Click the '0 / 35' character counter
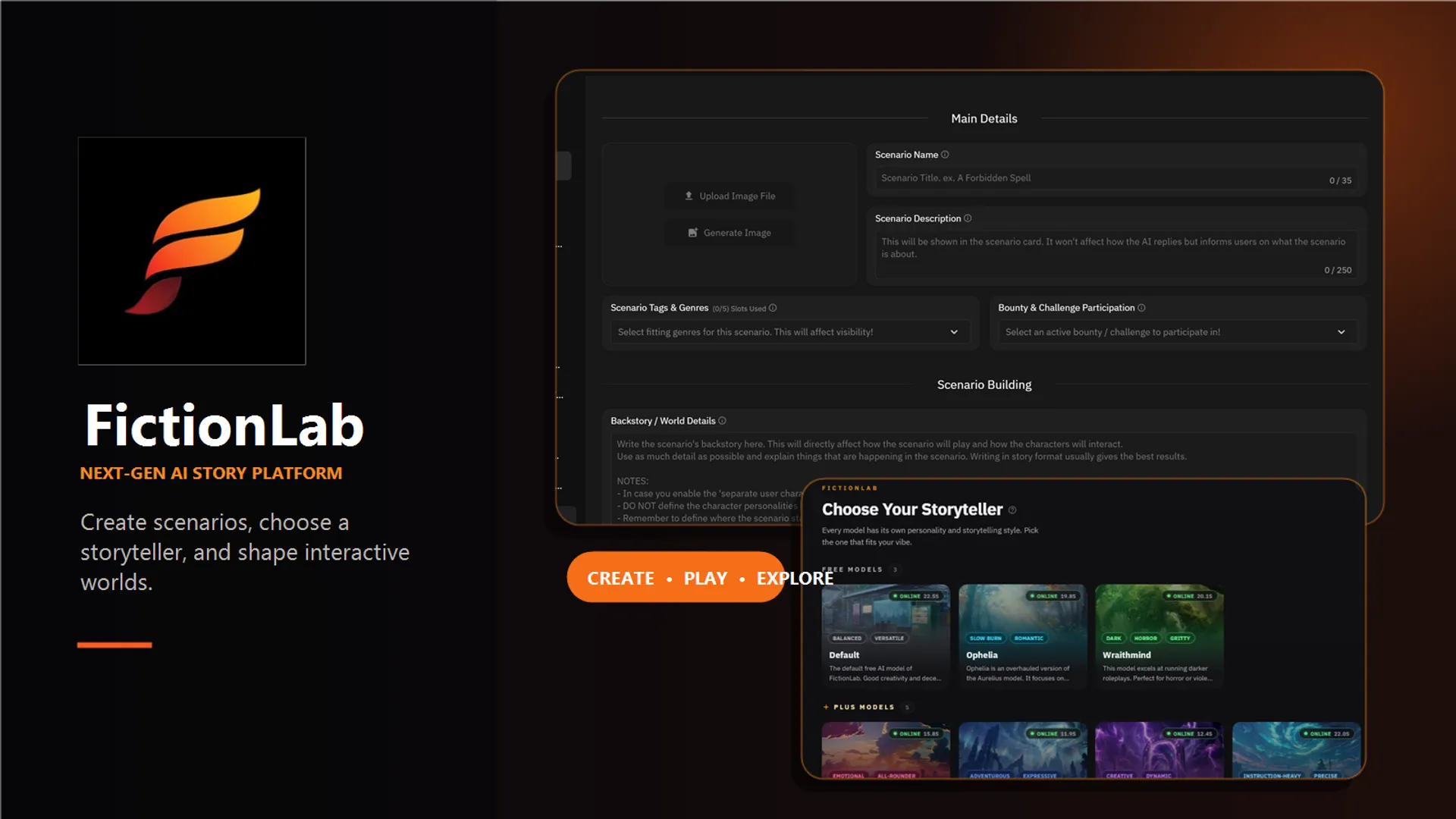The height and width of the screenshot is (819, 1456). point(1340,180)
